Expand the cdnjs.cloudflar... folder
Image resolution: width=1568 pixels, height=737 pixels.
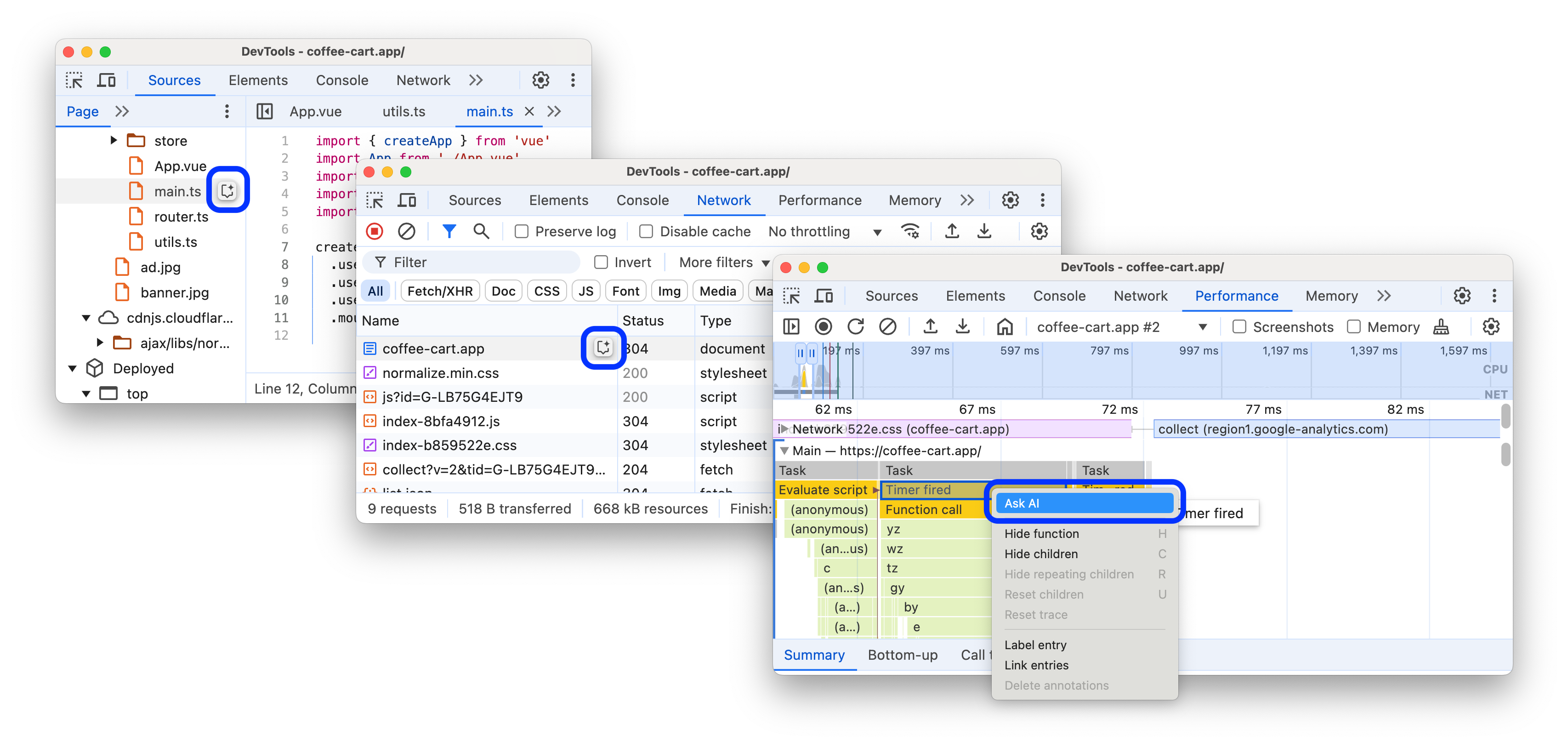[x=85, y=318]
